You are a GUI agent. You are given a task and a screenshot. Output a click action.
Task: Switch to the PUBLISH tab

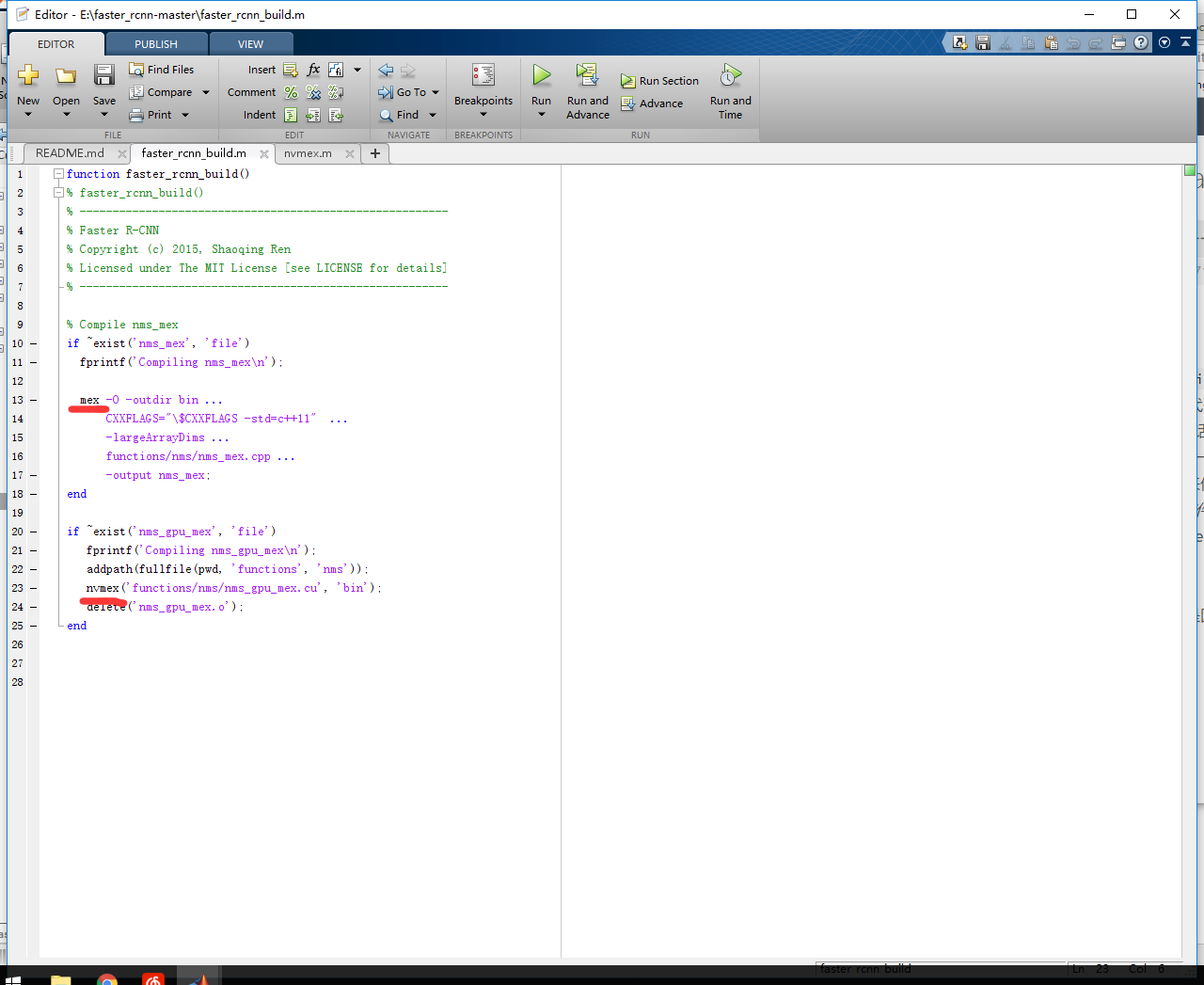coord(155,43)
